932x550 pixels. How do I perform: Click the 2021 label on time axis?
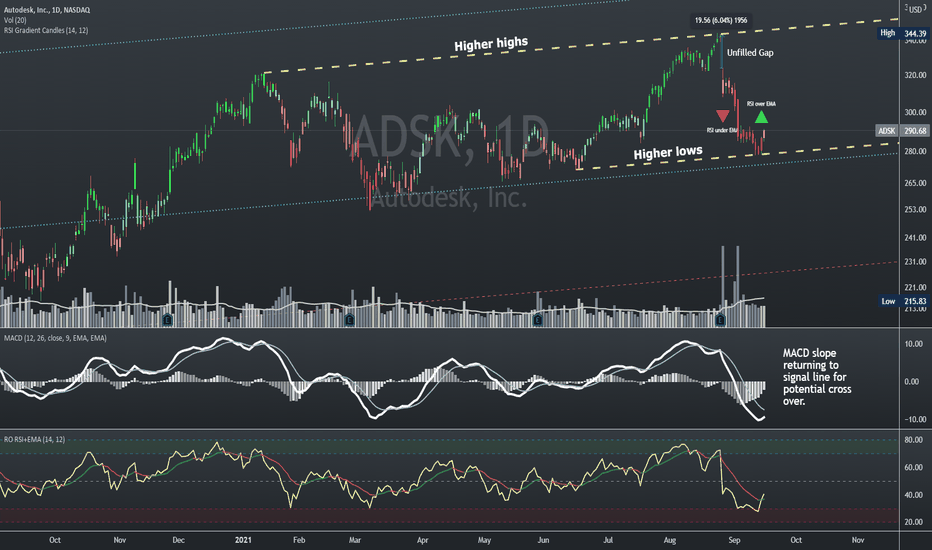(243, 540)
